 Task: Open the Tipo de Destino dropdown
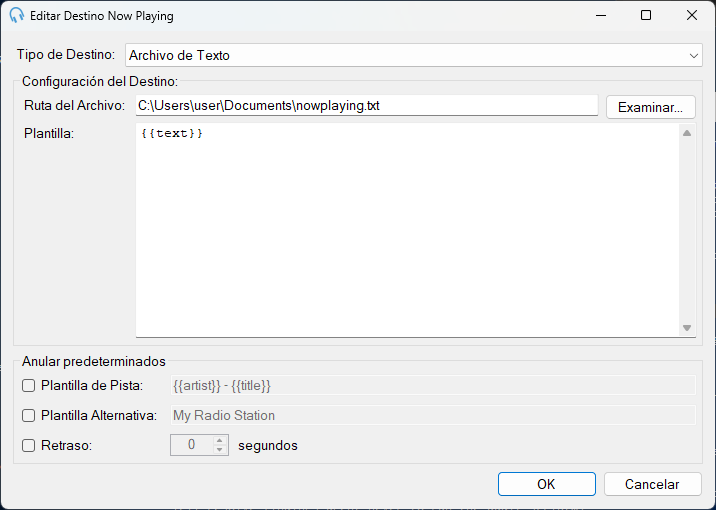[414, 55]
